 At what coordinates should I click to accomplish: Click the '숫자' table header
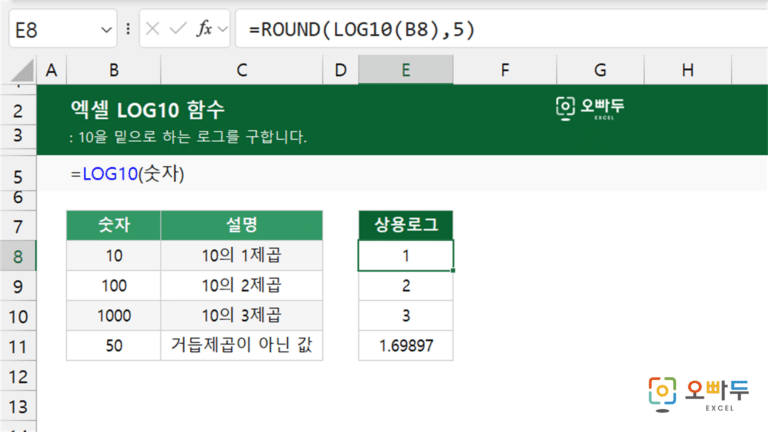point(114,225)
